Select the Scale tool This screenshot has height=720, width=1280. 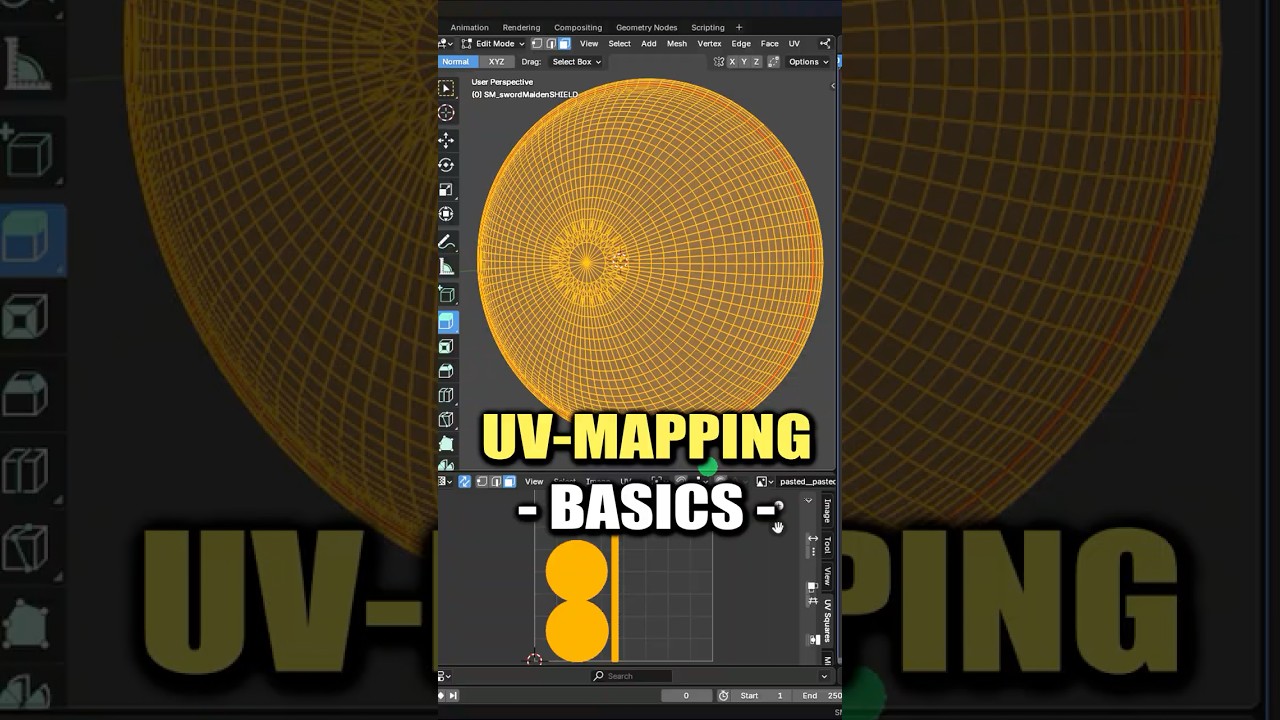tap(447, 189)
